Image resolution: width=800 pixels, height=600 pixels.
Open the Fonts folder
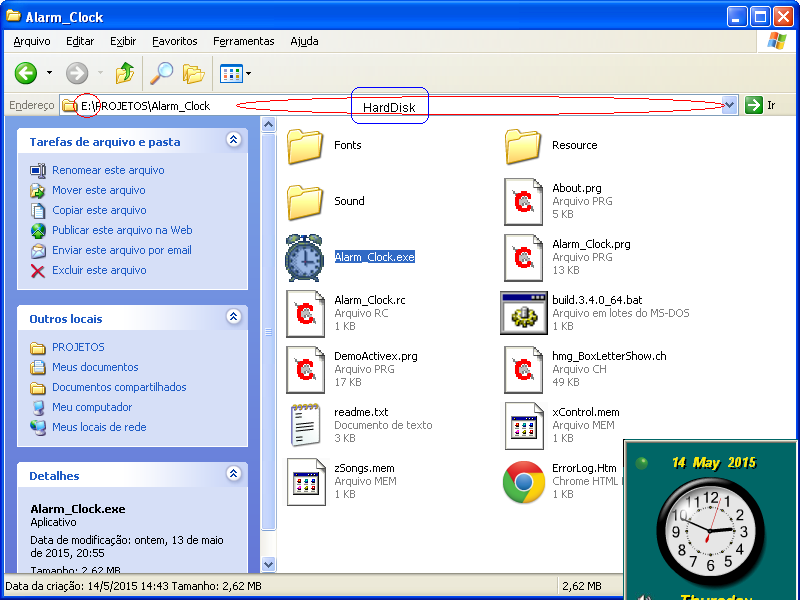305,146
